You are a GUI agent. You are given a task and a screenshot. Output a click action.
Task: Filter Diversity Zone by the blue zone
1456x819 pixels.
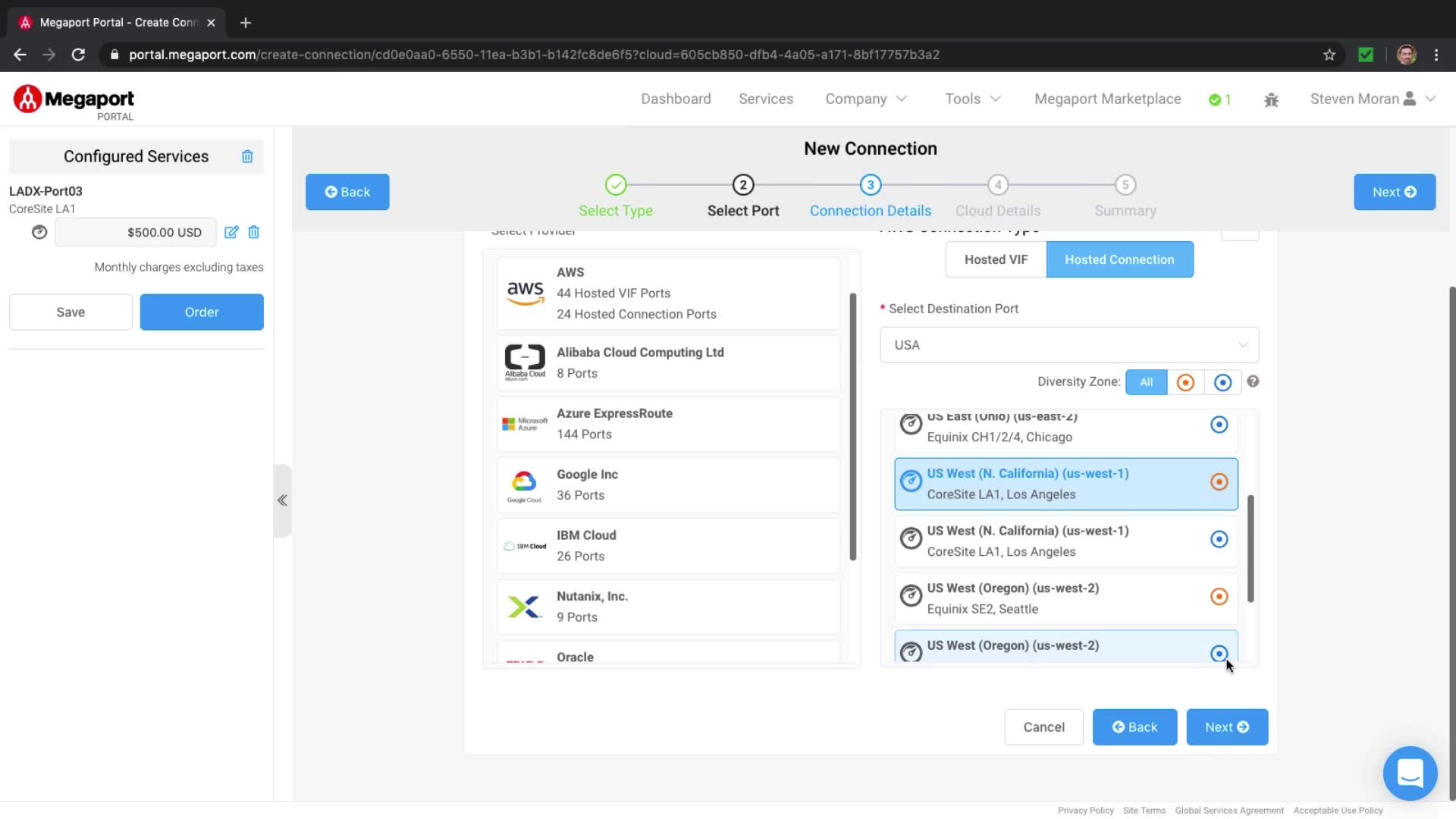tap(1222, 382)
